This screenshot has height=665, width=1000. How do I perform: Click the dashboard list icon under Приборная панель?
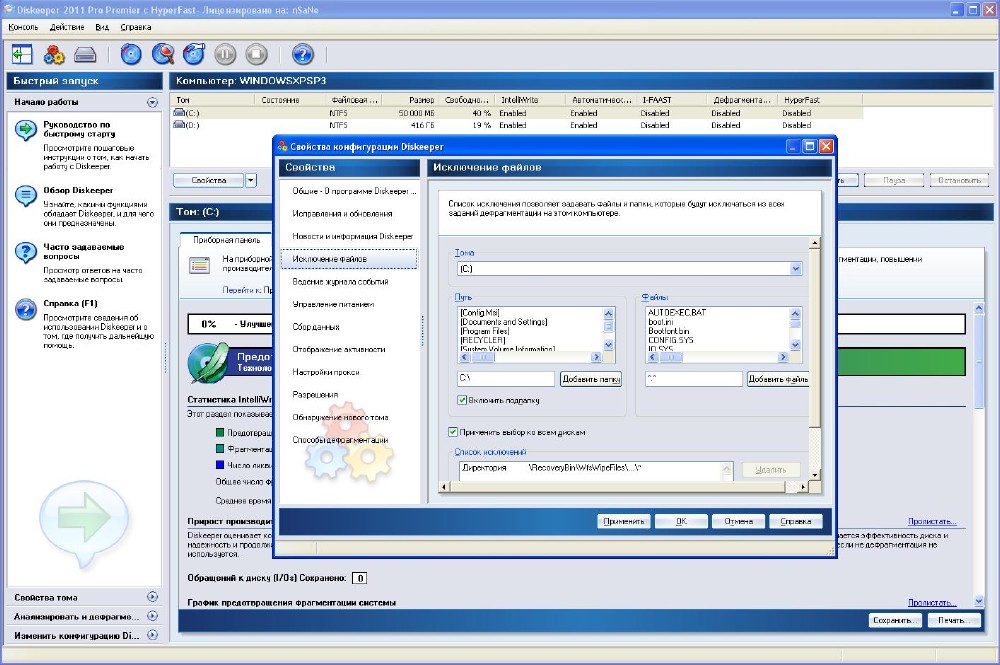point(200,265)
